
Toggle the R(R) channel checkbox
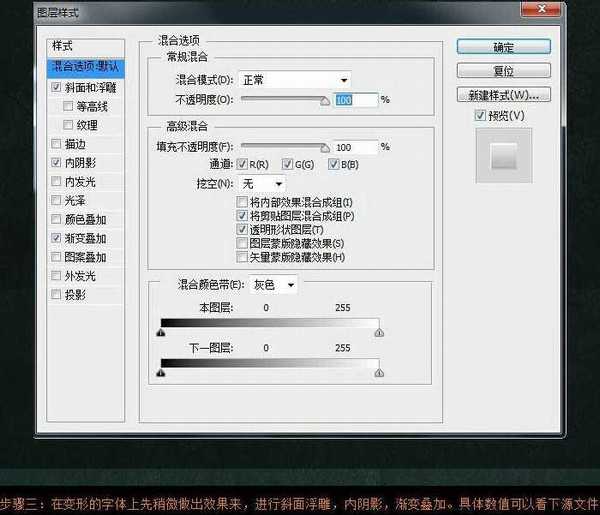coord(242,164)
